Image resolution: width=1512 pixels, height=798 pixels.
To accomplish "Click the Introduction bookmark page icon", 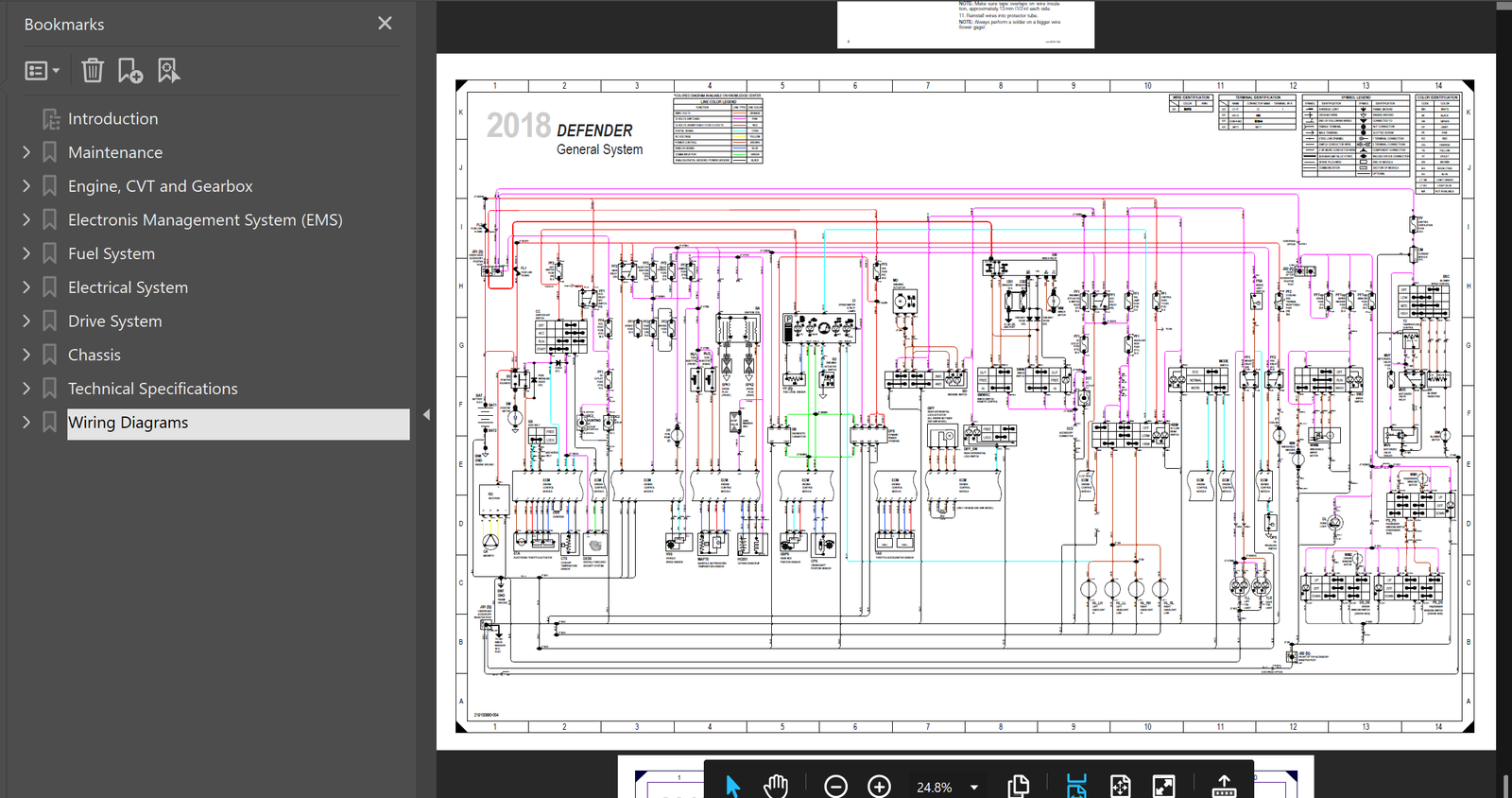I will [51, 119].
